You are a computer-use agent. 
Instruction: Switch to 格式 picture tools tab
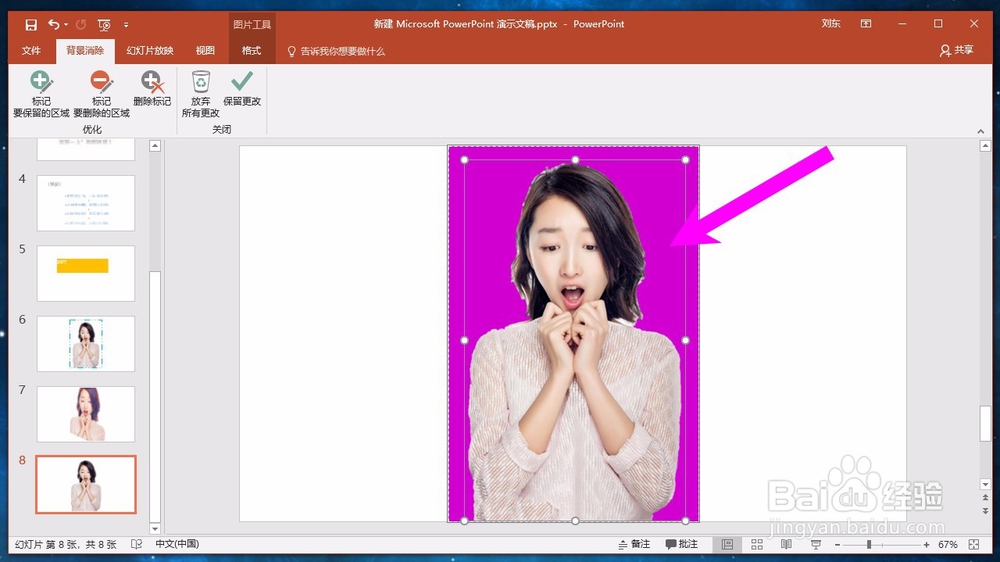(251, 50)
